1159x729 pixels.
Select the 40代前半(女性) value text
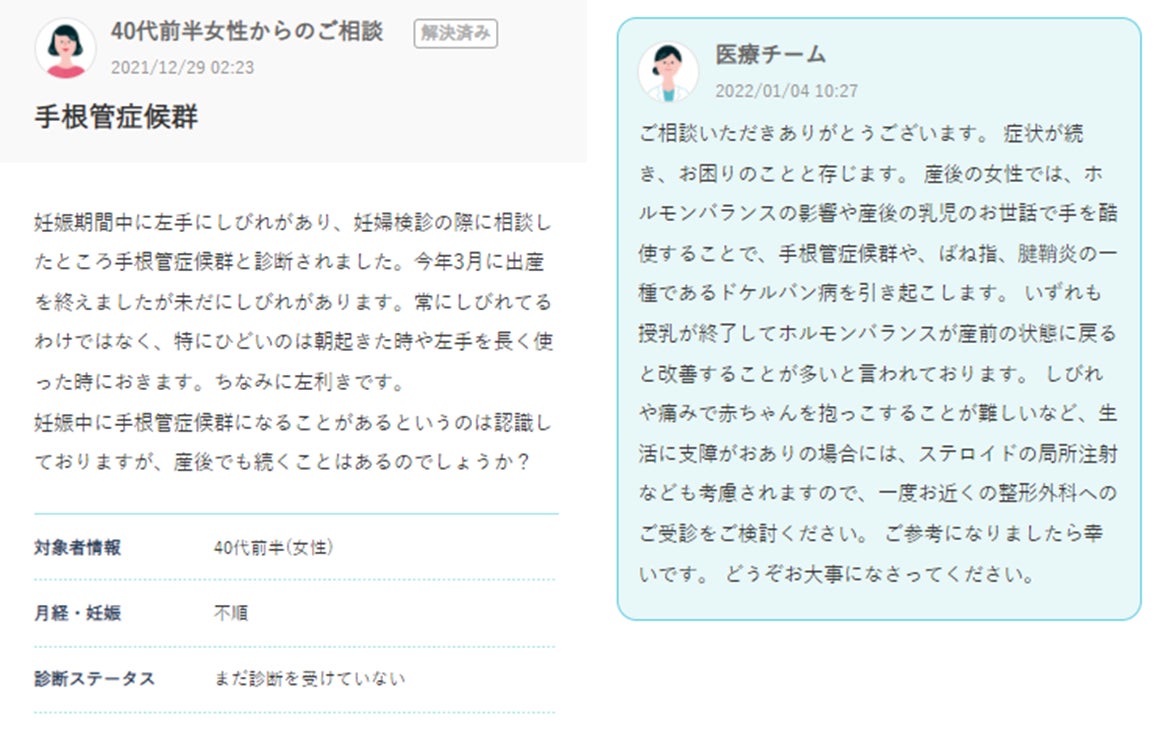coord(273,547)
